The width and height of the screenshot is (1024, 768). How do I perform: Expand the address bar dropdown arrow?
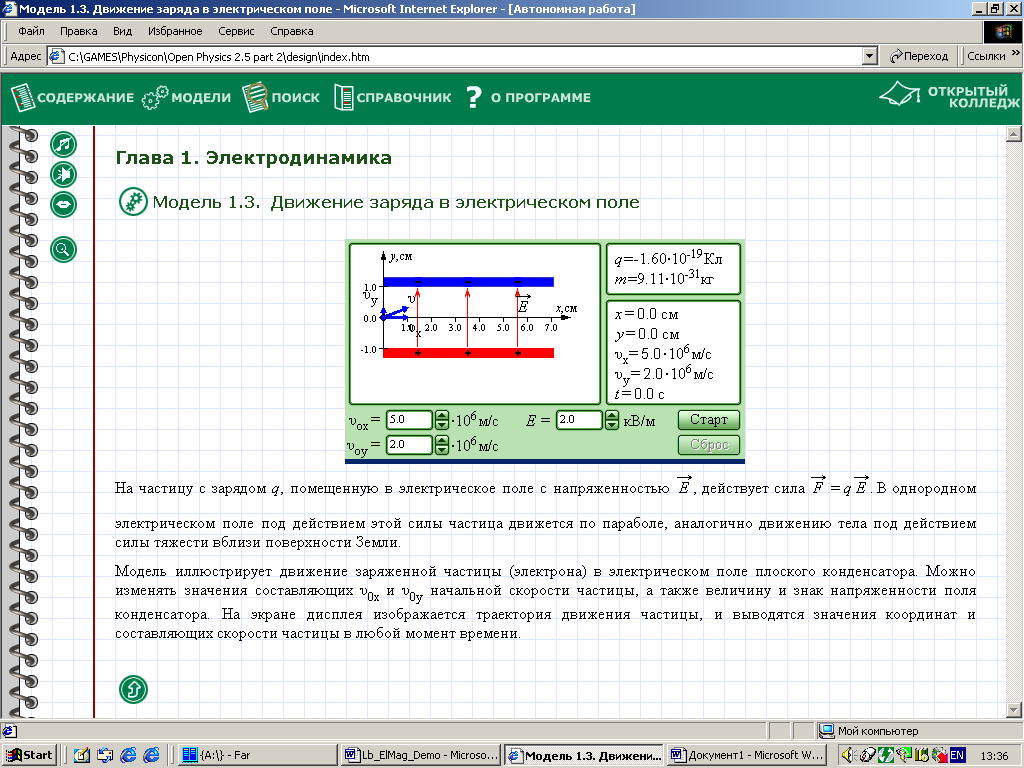click(x=869, y=57)
